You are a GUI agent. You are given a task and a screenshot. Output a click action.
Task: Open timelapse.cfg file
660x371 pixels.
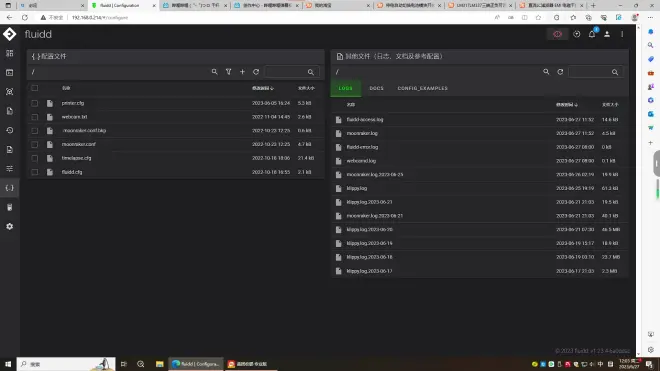tap(76, 158)
